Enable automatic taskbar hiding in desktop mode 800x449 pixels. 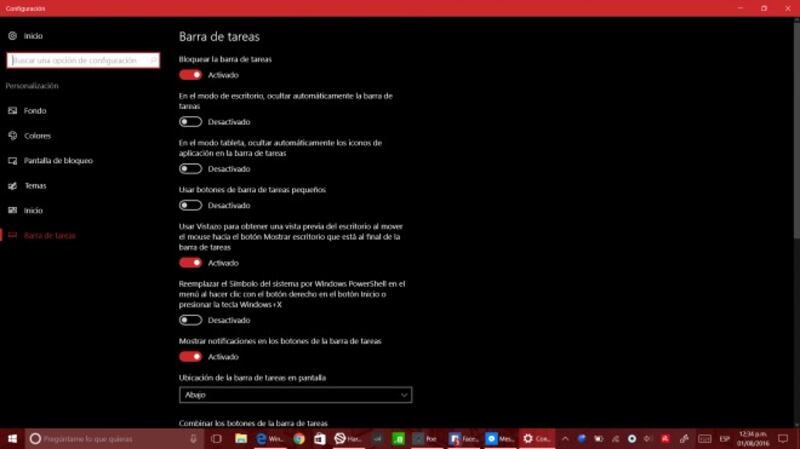click(190, 122)
